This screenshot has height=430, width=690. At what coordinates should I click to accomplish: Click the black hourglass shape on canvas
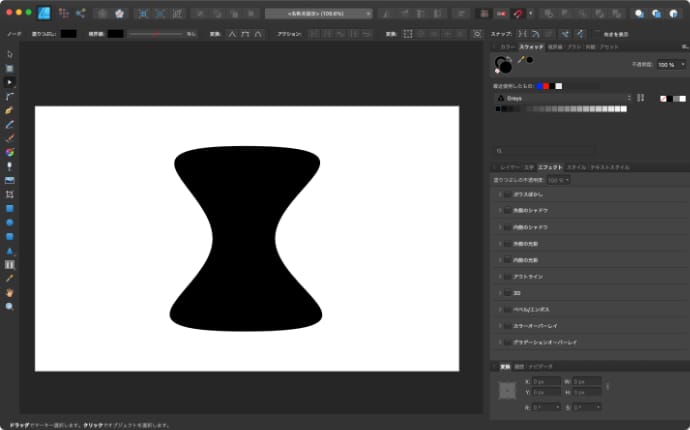click(x=247, y=240)
